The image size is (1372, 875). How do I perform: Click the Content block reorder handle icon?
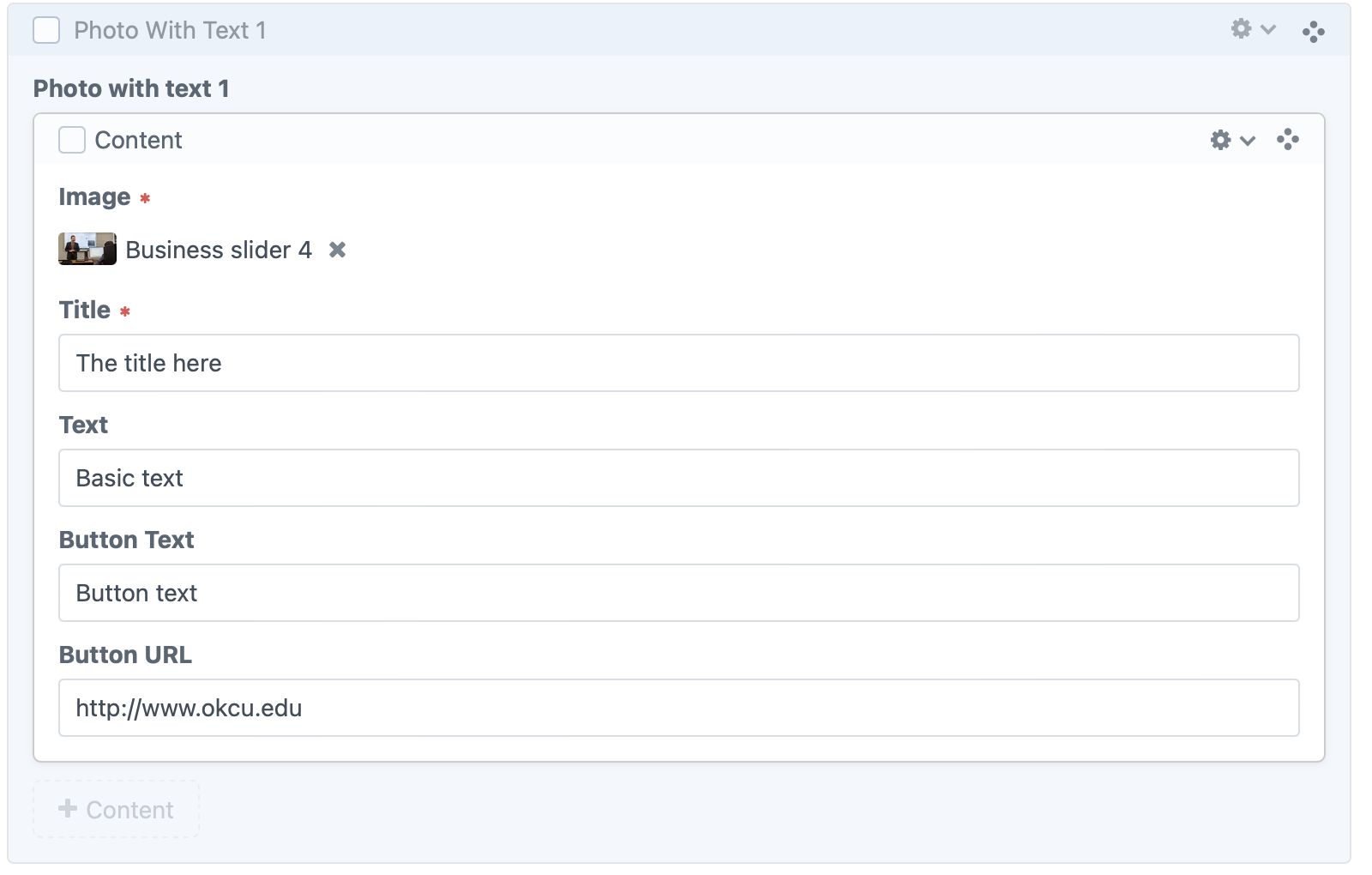click(1287, 140)
